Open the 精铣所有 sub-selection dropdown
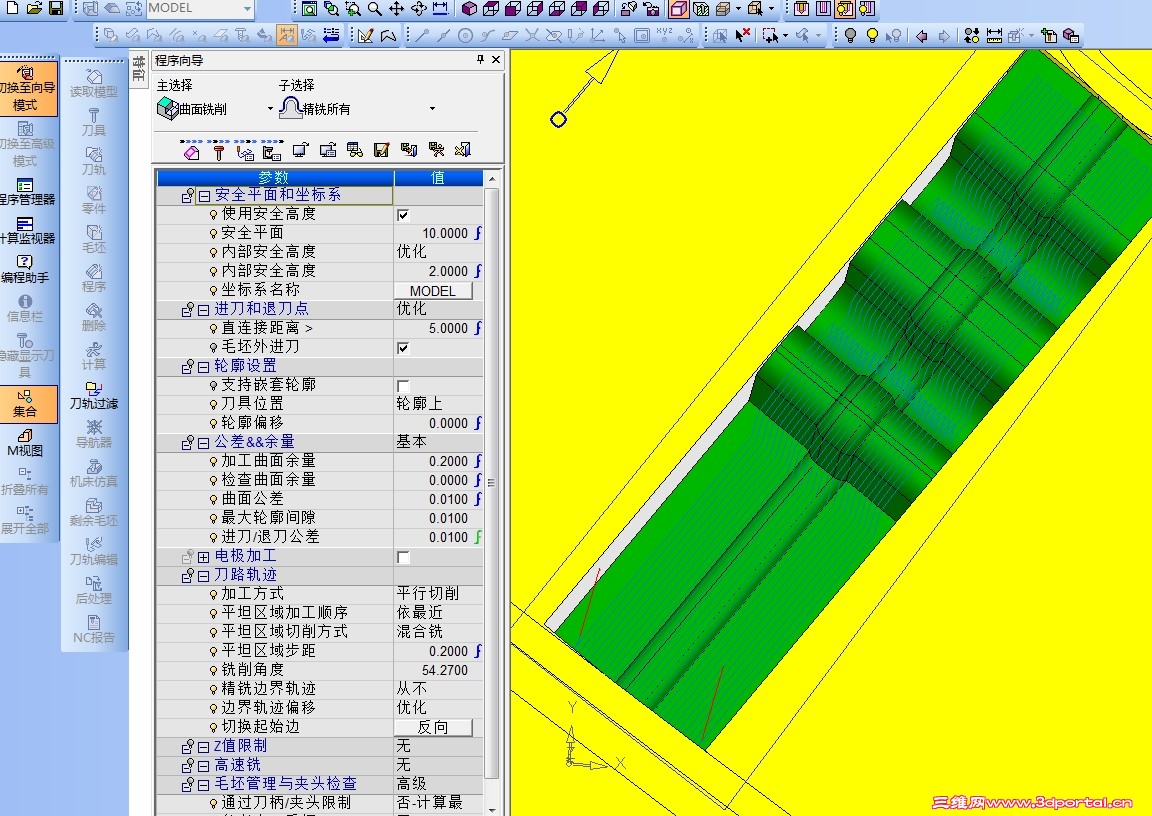 (431, 108)
